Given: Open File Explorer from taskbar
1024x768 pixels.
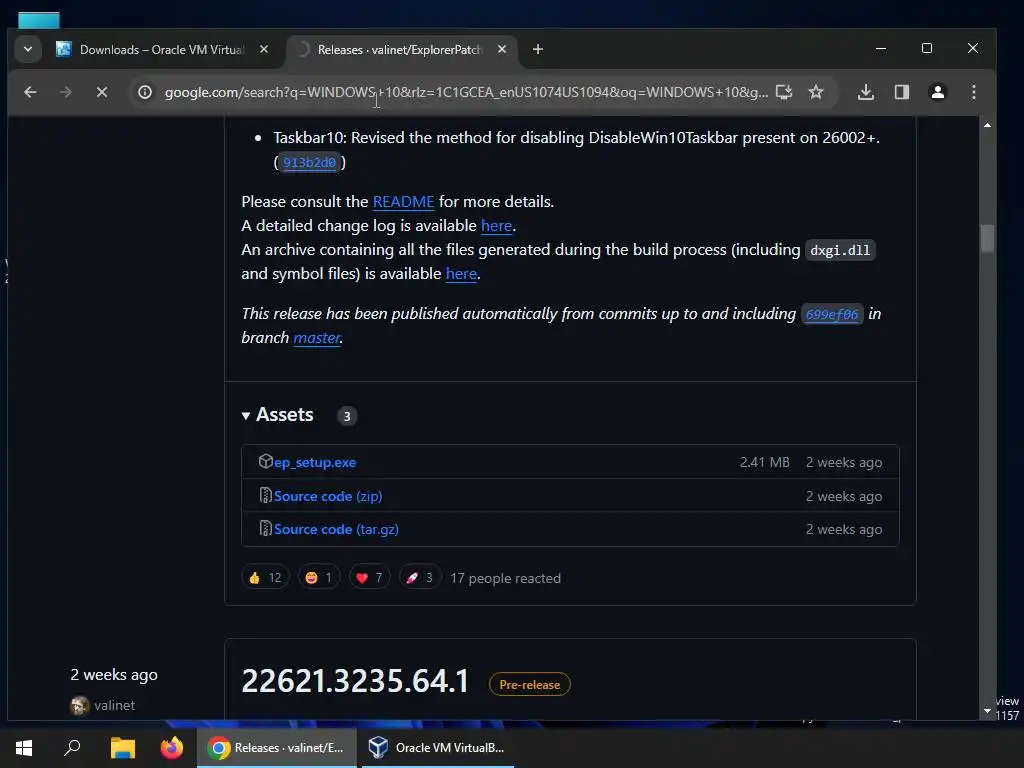Looking at the screenshot, I should coord(122,748).
